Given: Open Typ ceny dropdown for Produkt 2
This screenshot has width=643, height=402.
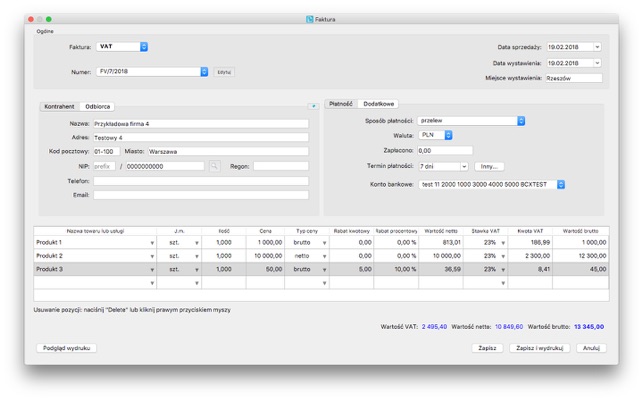Looking at the screenshot, I should point(324,256).
